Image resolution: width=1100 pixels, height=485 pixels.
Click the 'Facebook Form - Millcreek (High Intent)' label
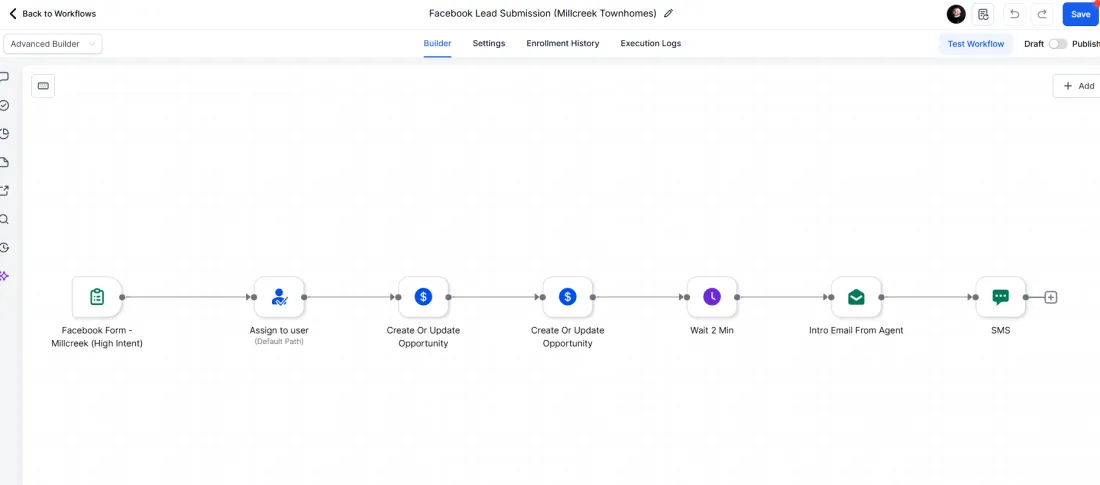(x=97, y=337)
